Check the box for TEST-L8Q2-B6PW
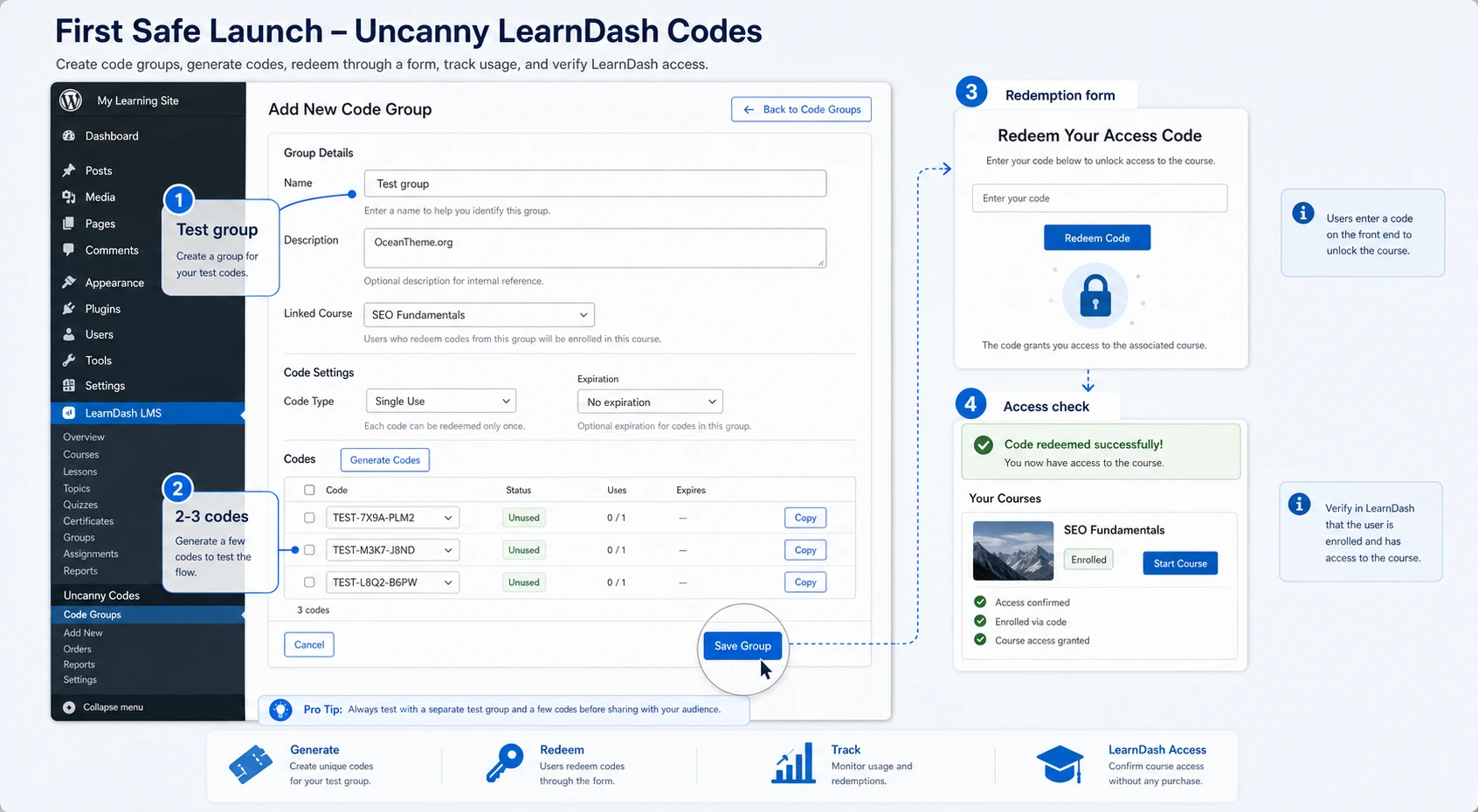The height and width of the screenshot is (812, 1478). [309, 582]
